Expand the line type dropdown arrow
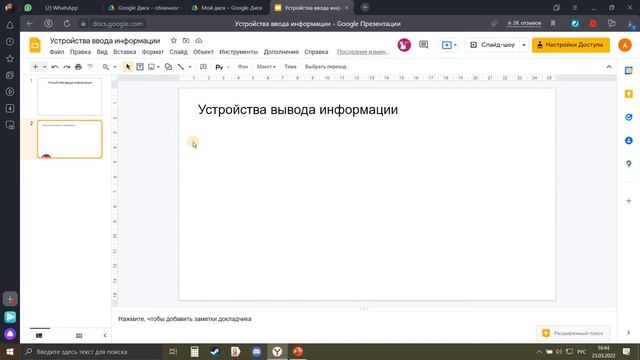 (x=190, y=67)
